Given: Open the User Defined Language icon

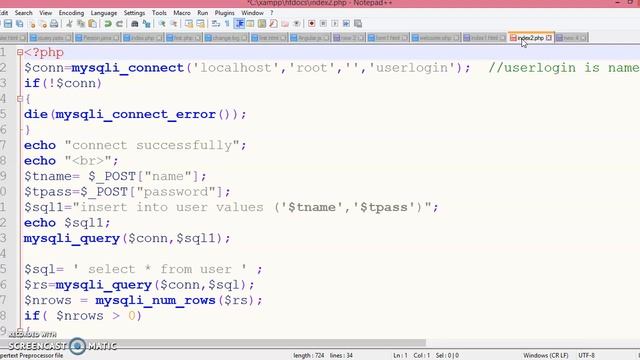Looking at the screenshot, I should [251, 24].
